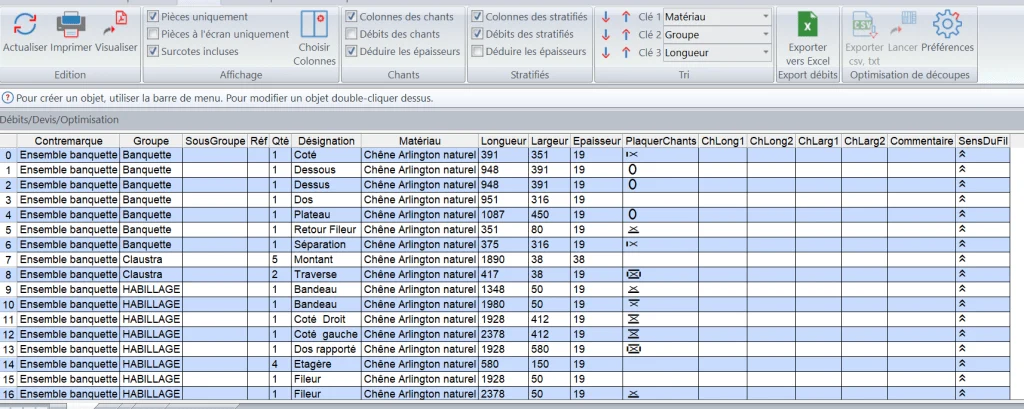Toggle Pièces uniquement checkbox
The height and width of the screenshot is (409, 1024).
pos(153,16)
